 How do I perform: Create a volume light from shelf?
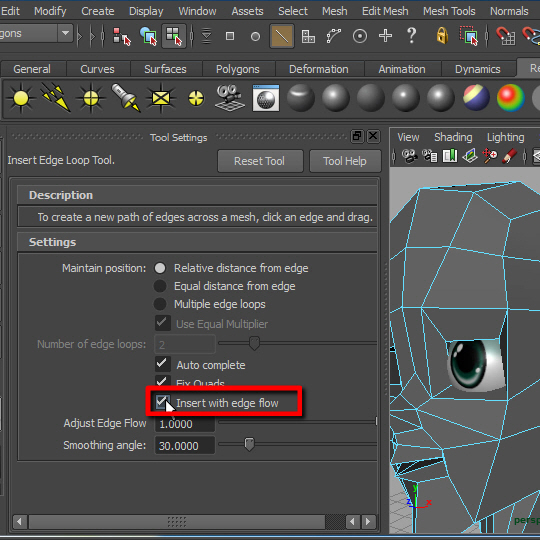coord(196,98)
